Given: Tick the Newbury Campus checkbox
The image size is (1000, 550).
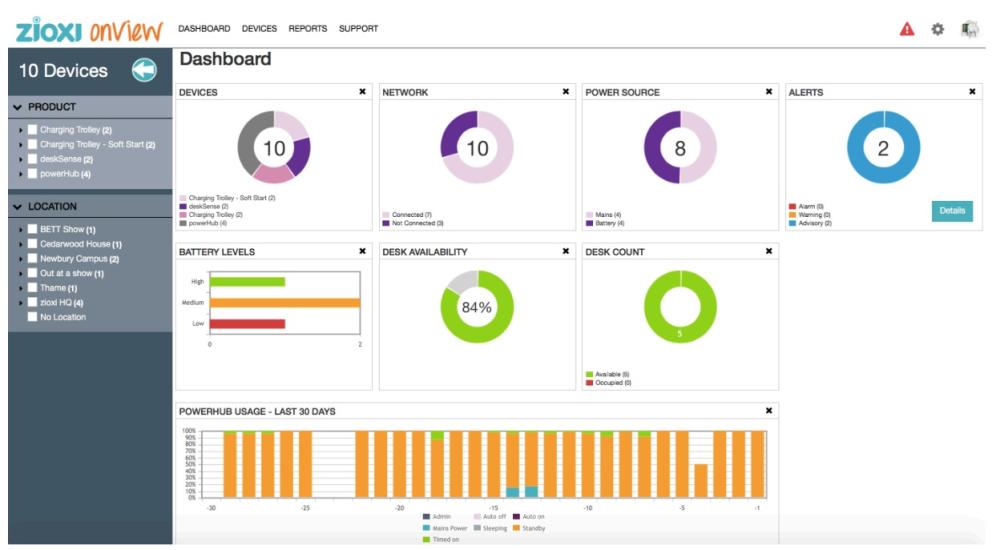Looking at the screenshot, I should 33,258.
